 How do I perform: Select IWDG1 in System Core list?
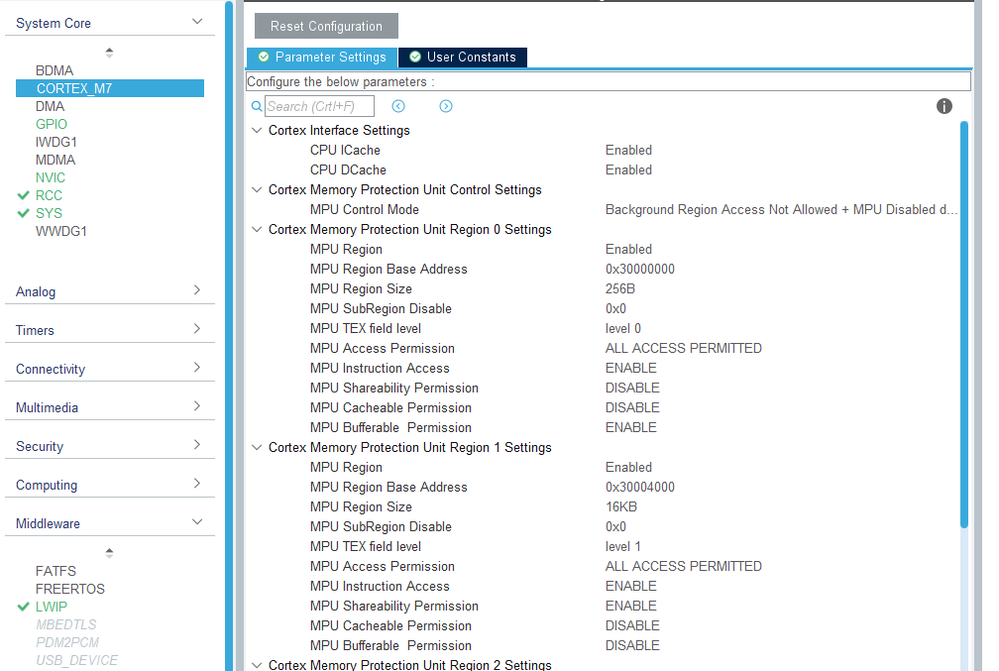tap(56, 141)
